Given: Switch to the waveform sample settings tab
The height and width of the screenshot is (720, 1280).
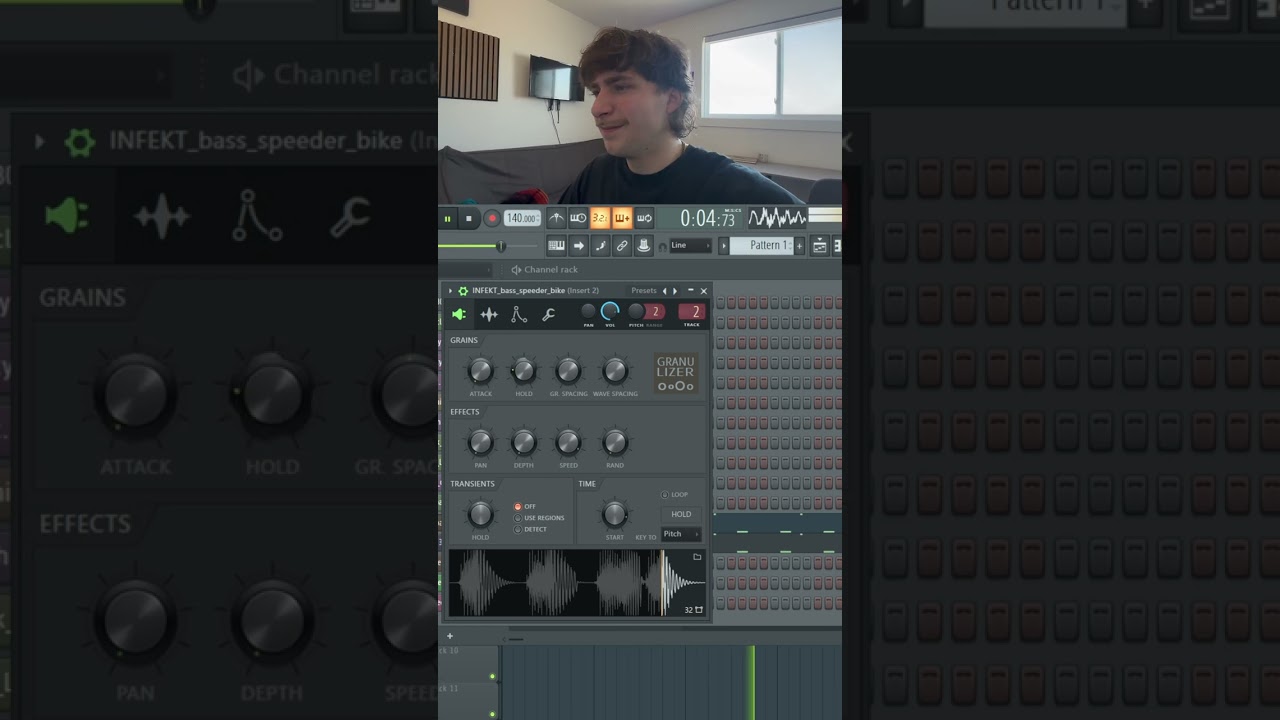Looking at the screenshot, I should coord(489,314).
